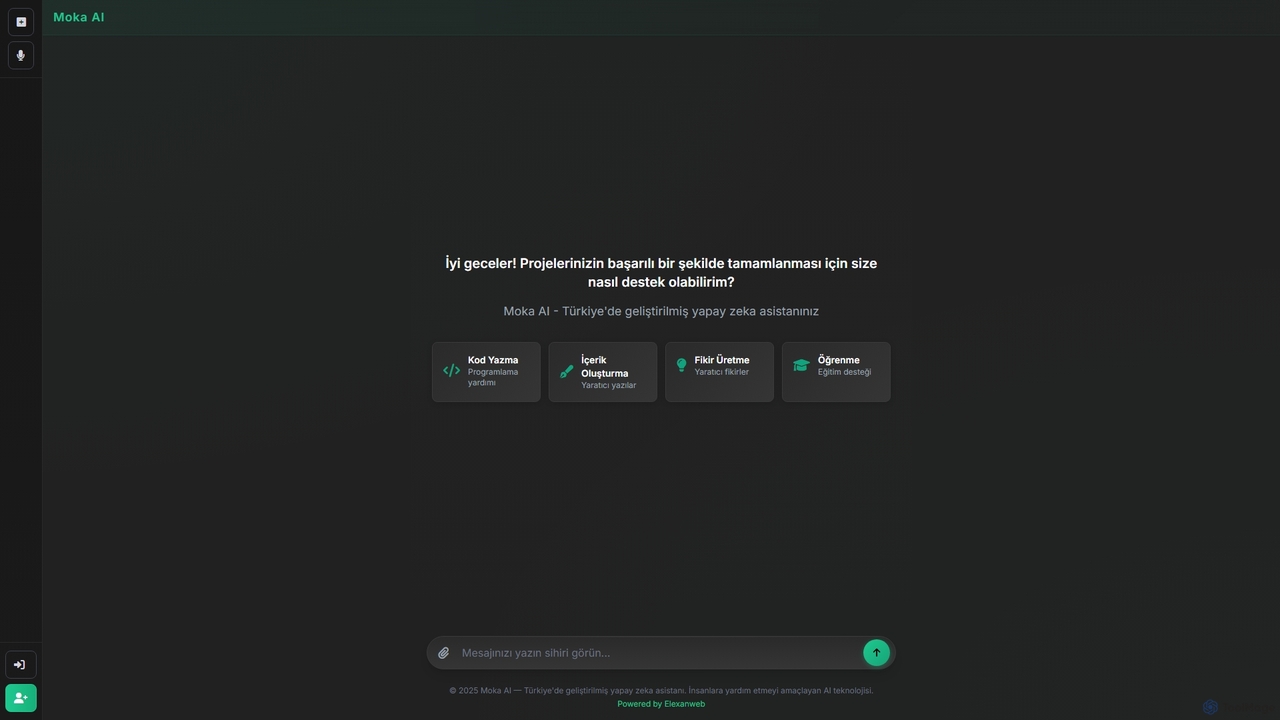This screenshot has height=720, width=1280.
Task: Click the brush icon in İçerik Oluşturma
Action: click(567, 371)
